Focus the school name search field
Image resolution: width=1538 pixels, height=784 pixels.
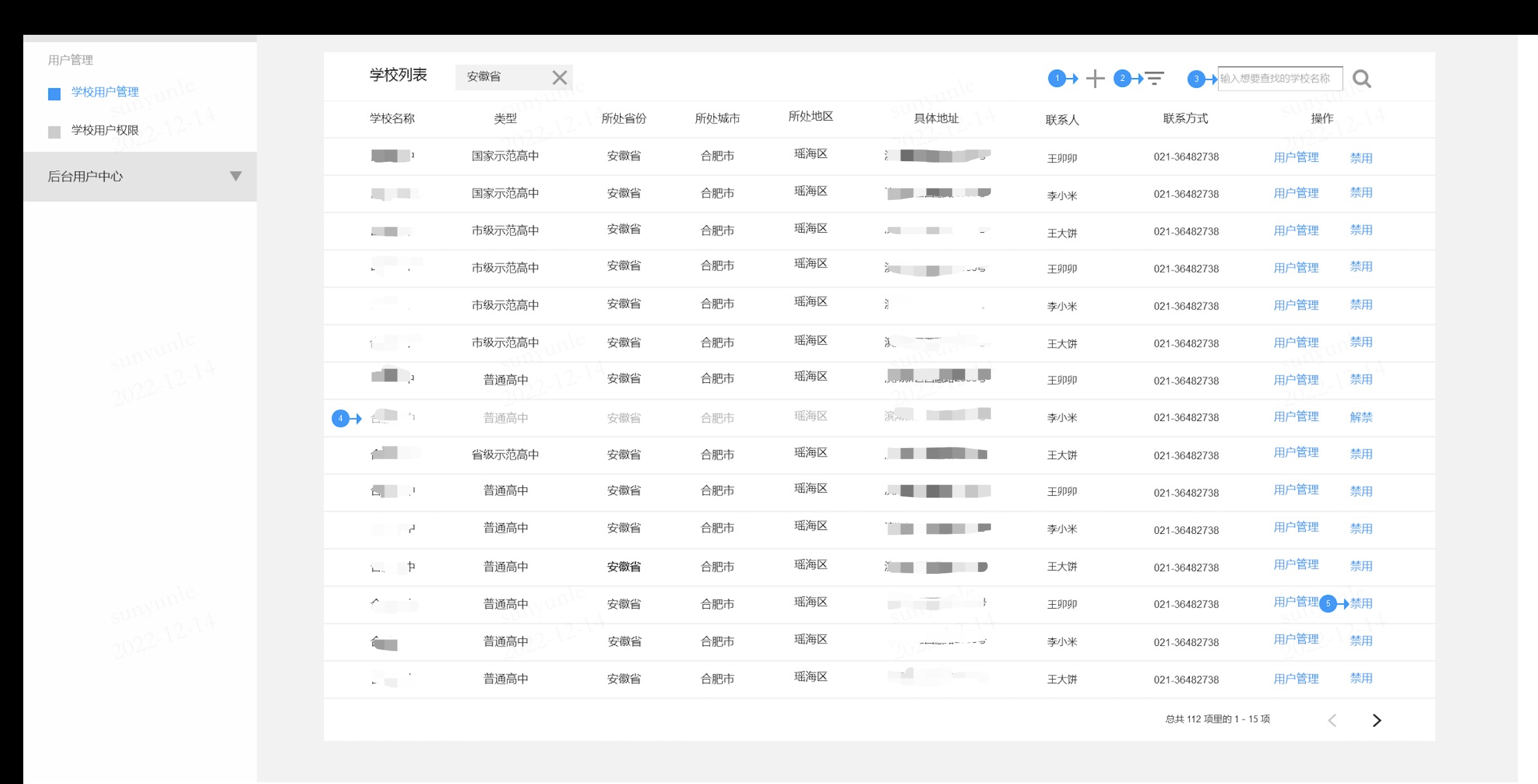point(1280,79)
